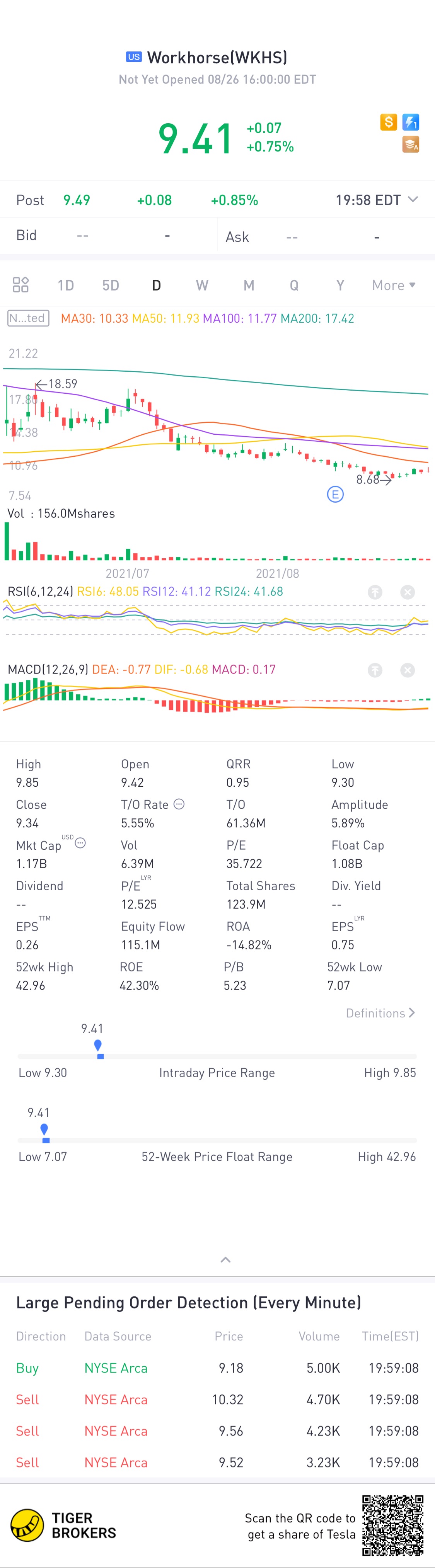Tap the ROE value 42.30%
Viewport: 435px width, 1568px height.
[x=139, y=985]
